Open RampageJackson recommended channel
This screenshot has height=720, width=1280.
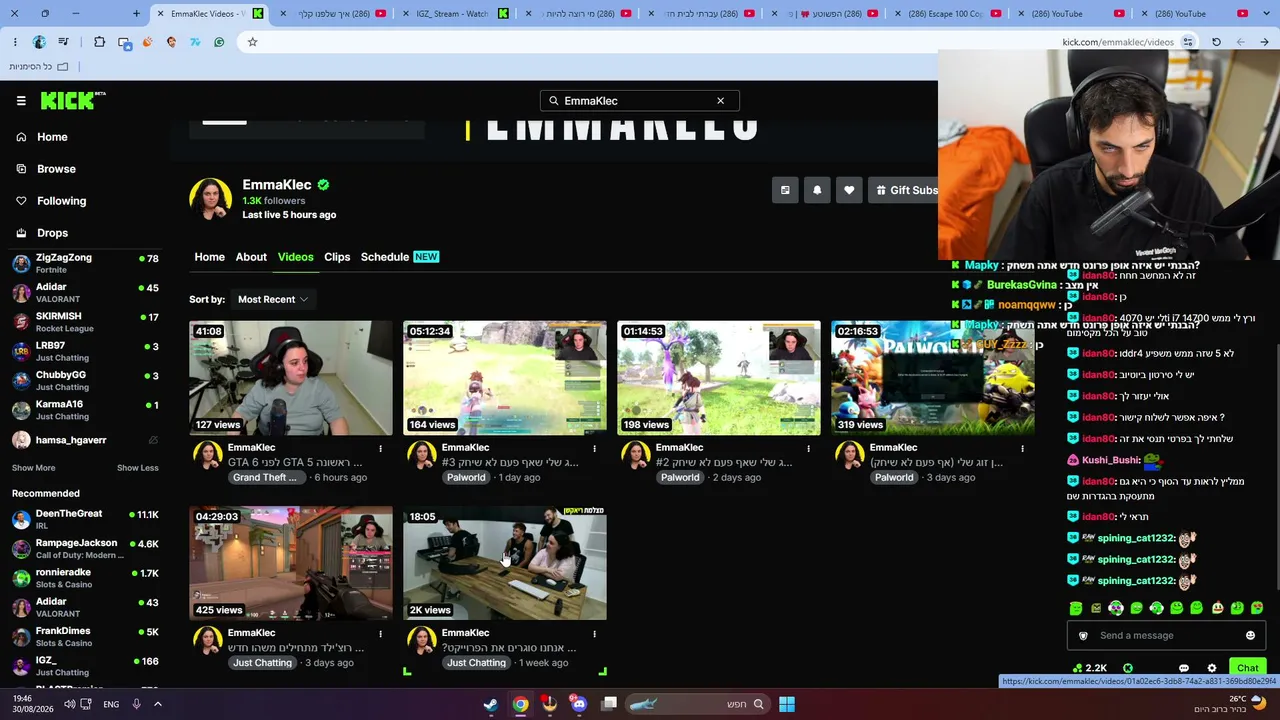pyautogui.click(x=85, y=549)
